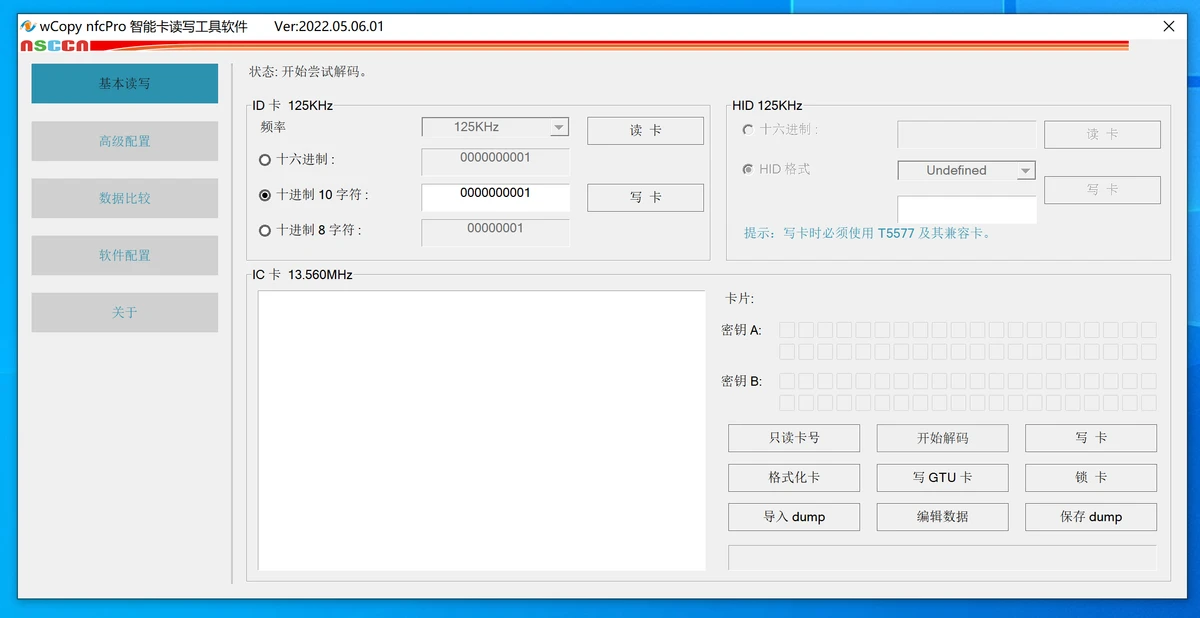Viewport: 1200px width, 618px height.
Task: Click 写卡 button in IC卡 section
Action: [x=1091, y=438]
